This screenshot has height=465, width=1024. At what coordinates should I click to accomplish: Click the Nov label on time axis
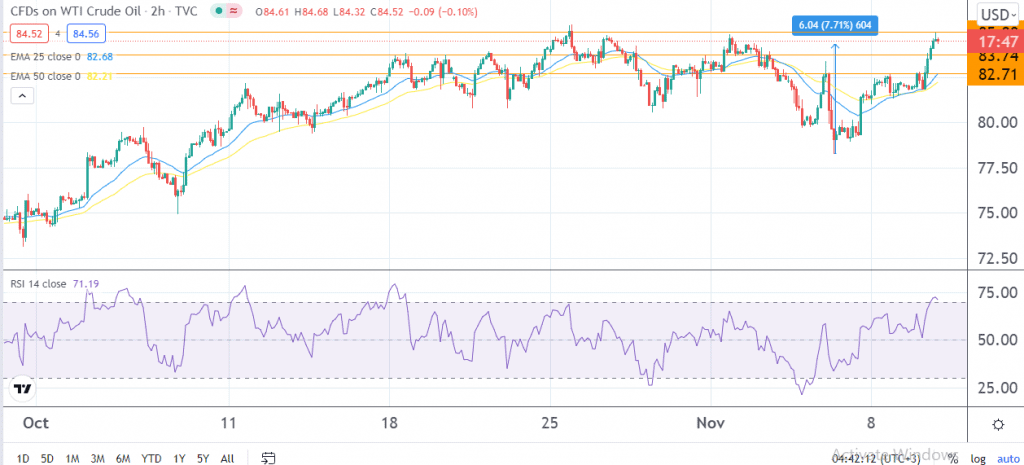(711, 423)
